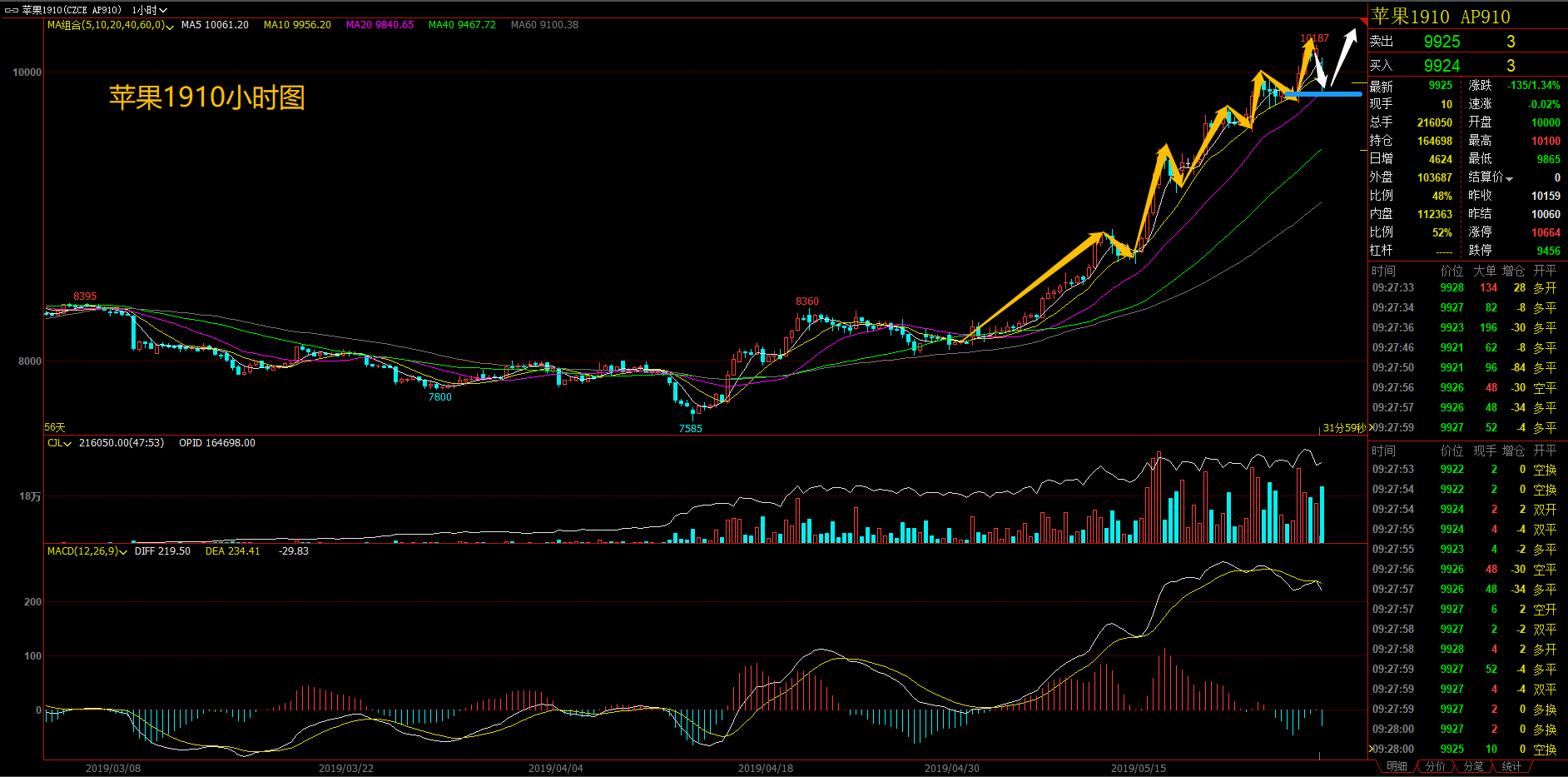Click the 8395 price label on chart
Image resolution: width=1568 pixels, height=777 pixels.
pyautogui.click(x=85, y=296)
